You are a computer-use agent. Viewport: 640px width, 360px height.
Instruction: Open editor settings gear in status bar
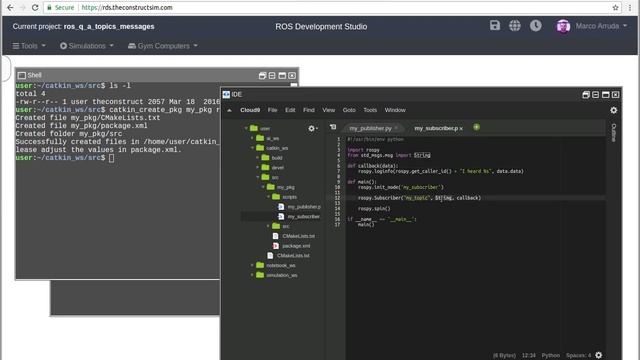[x=599, y=356]
